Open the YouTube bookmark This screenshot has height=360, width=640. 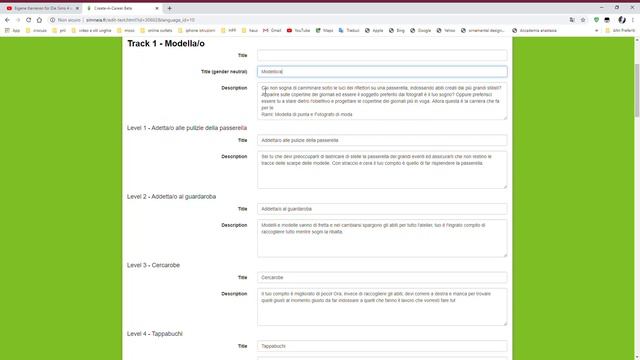(298, 31)
